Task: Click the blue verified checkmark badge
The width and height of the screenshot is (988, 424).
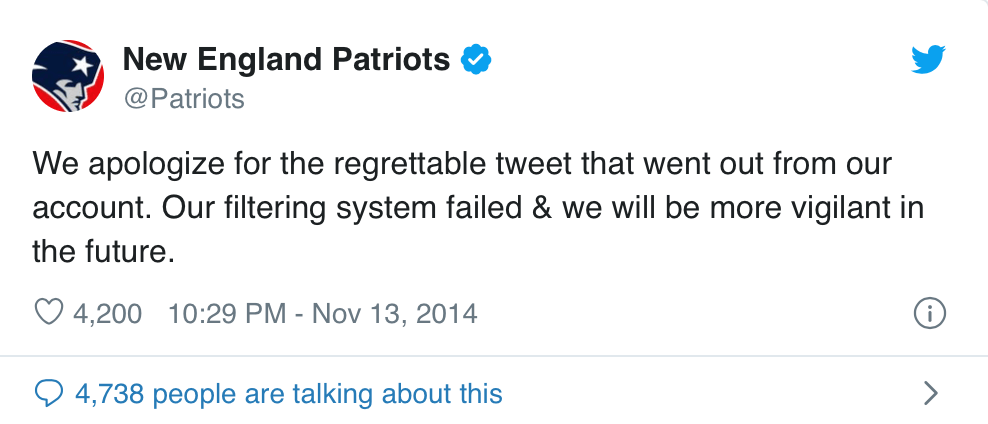Action: coord(476,60)
